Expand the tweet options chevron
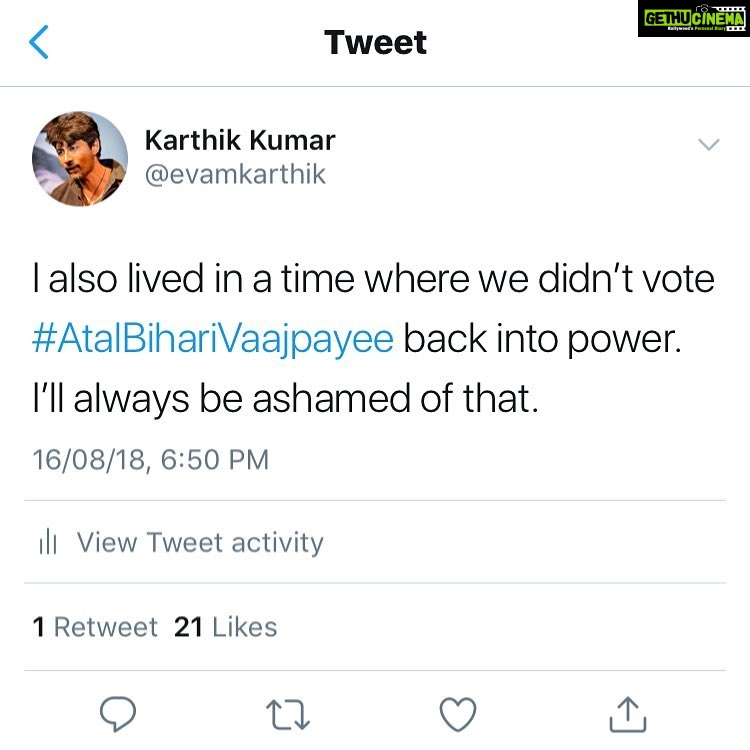The width and height of the screenshot is (750, 750). point(708,144)
